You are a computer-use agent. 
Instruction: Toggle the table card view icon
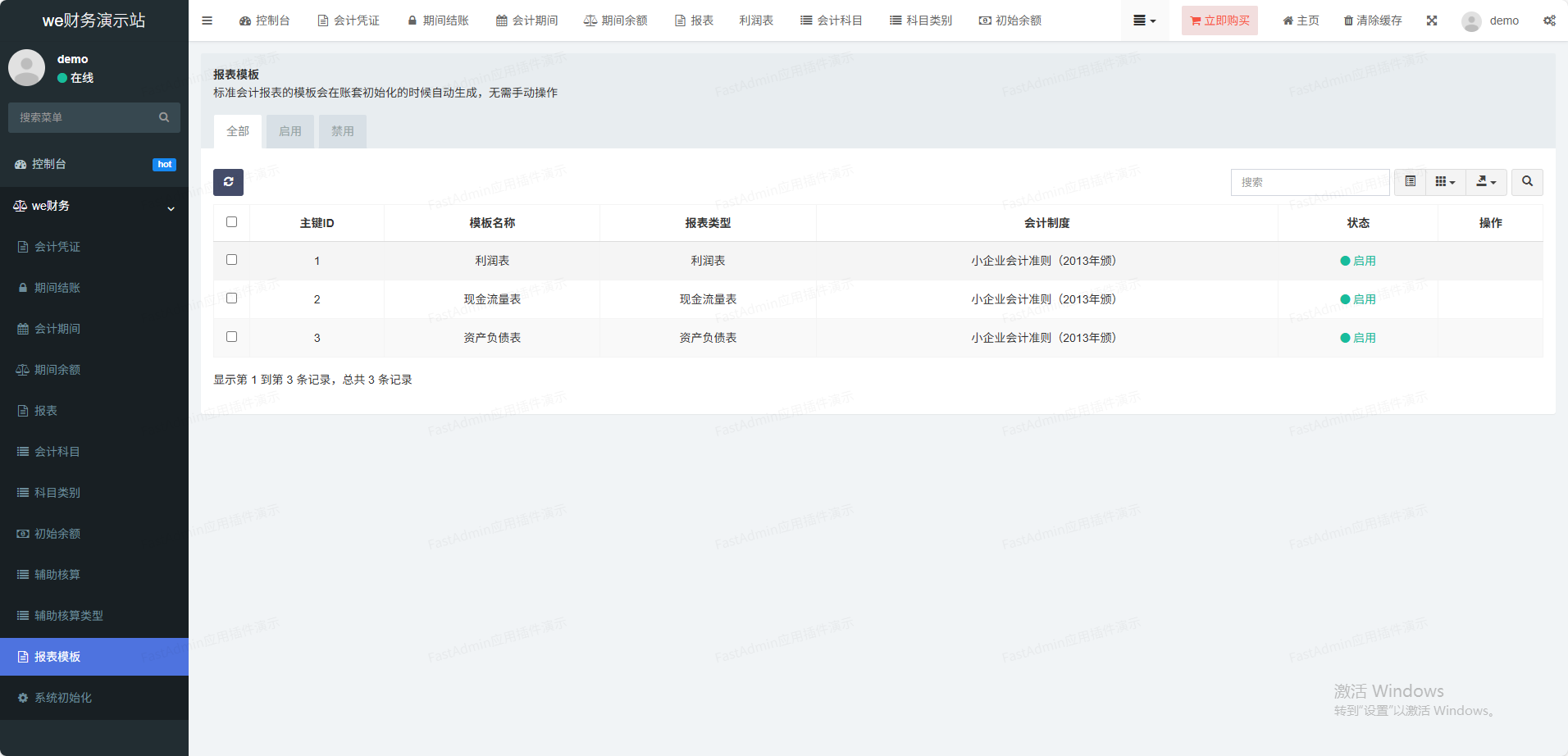click(x=1410, y=182)
